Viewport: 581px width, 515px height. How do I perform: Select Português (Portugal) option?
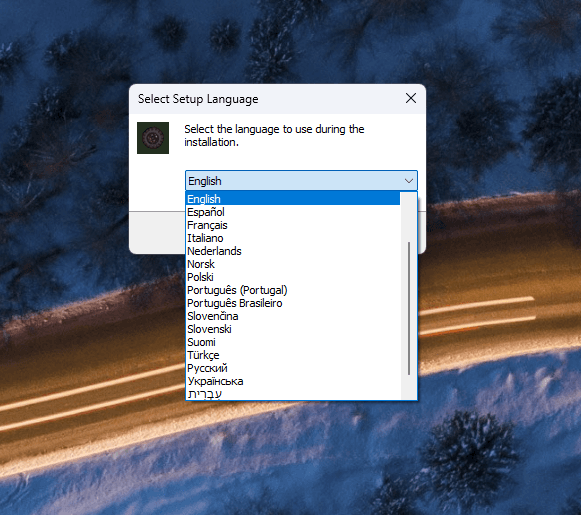[293, 290]
